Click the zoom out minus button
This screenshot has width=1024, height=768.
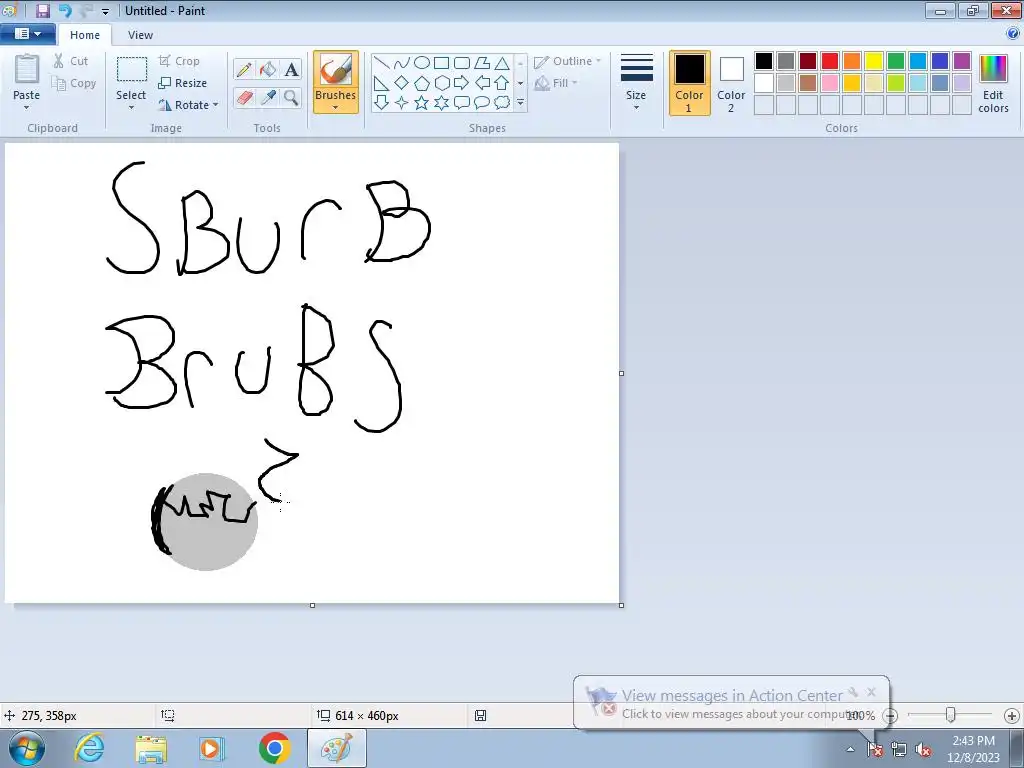tap(889, 716)
